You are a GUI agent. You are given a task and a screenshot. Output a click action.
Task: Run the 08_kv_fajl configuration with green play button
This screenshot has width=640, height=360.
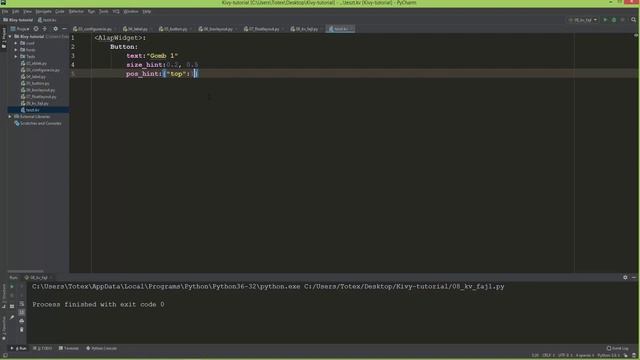605,20
